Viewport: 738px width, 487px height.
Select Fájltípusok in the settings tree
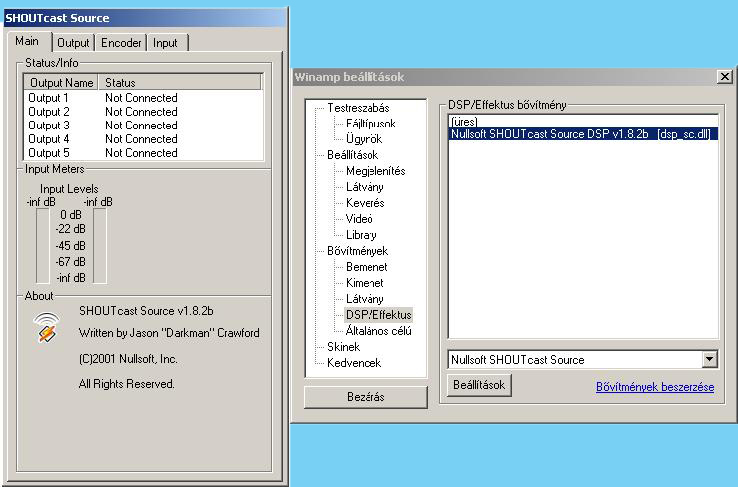[370, 124]
